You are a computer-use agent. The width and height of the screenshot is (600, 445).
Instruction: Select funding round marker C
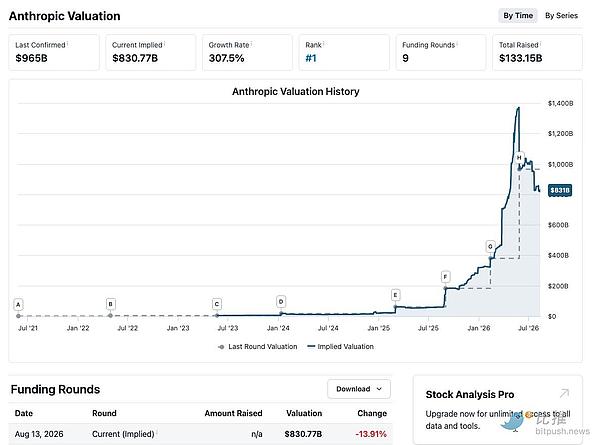click(x=217, y=304)
